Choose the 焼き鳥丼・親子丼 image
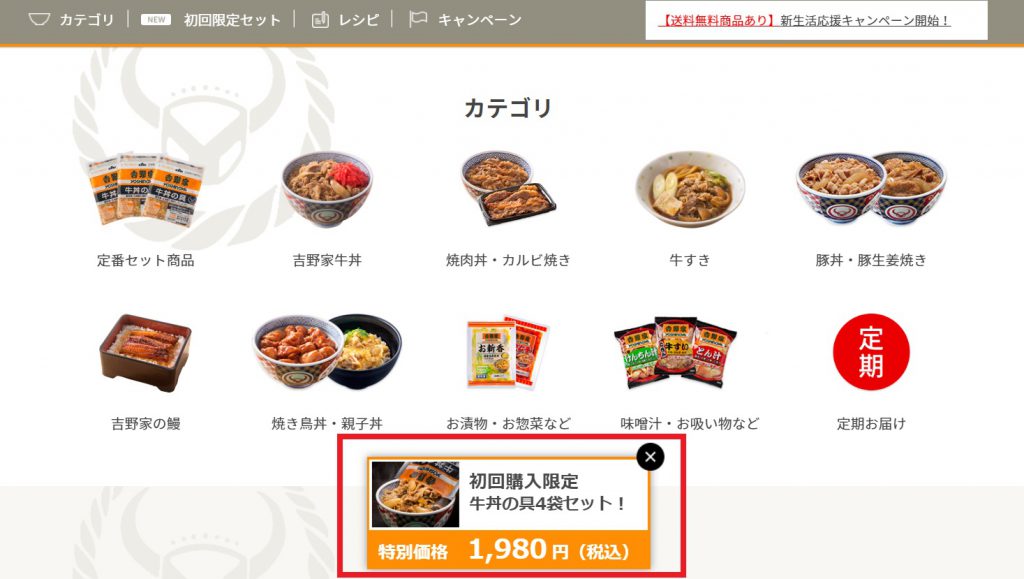This screenshot has height=579, width=1024. [x=327, y=352]
